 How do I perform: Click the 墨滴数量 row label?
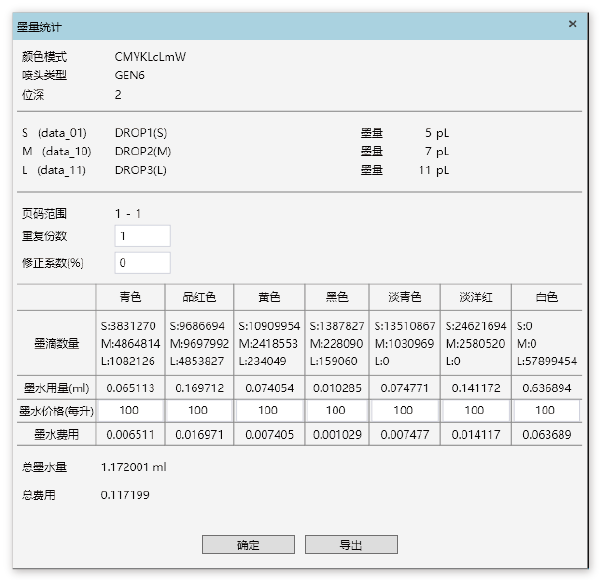[x=56, y=343]
